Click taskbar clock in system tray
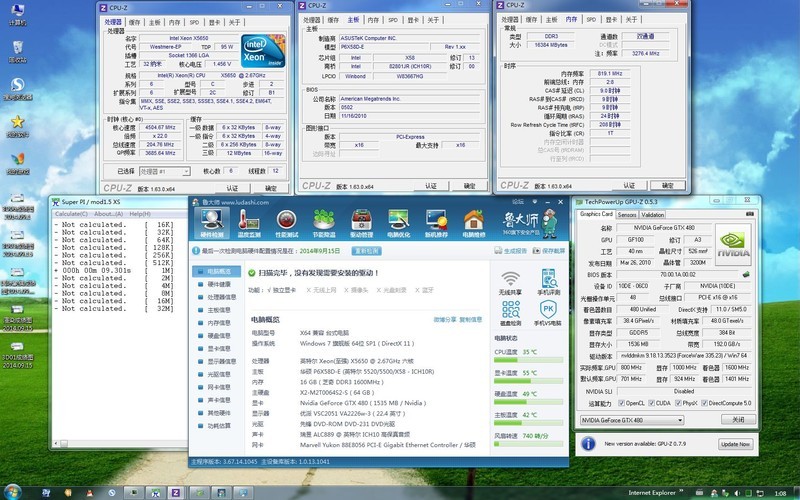The height and width of the screenshot is (500, 800). pyautogui.click(x=780, y=493)
